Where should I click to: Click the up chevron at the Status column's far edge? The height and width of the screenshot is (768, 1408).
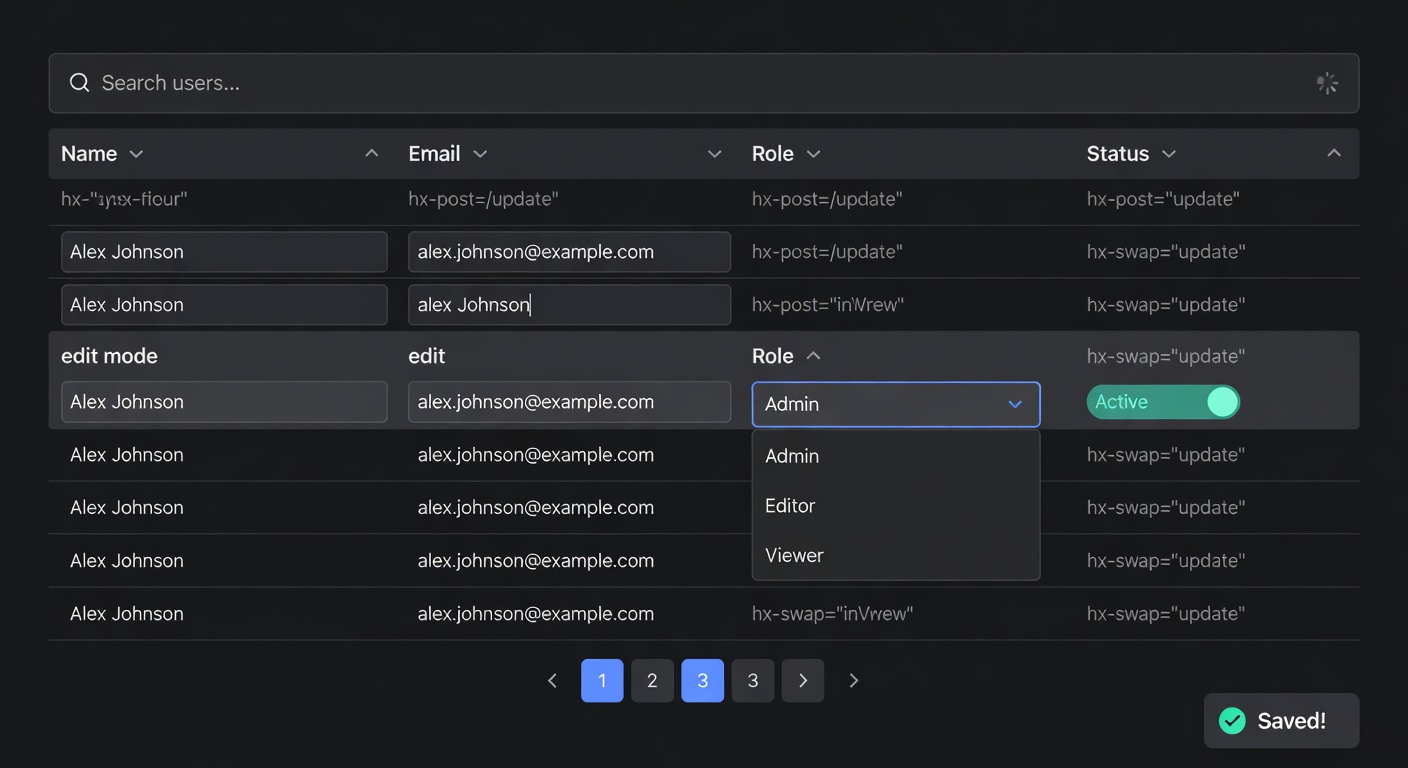pos(1334,153)
